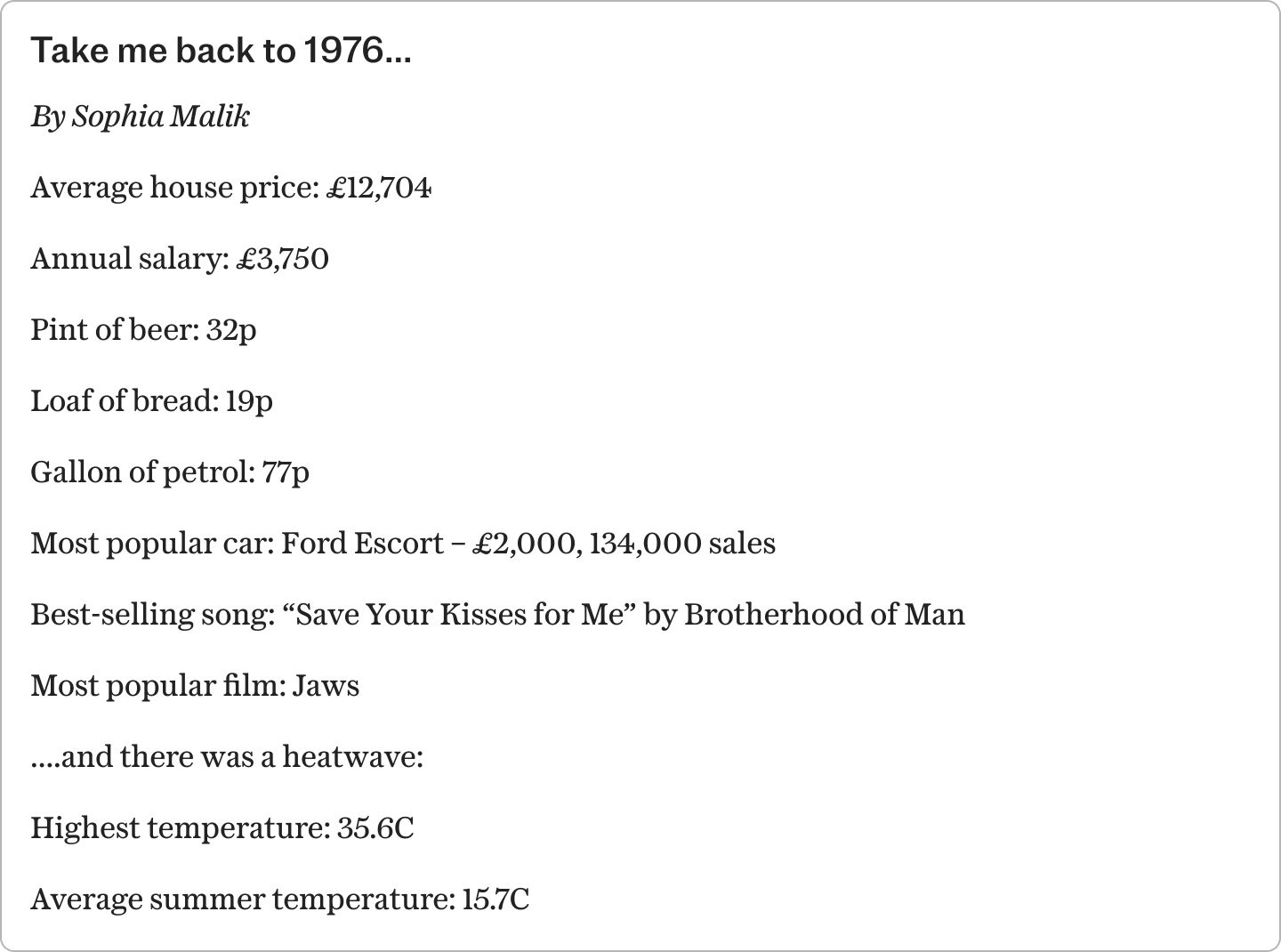Viewport: 1281px width, 952px height.
Task: Select the Highest temperature: 35.6C line
Action: 222,828
